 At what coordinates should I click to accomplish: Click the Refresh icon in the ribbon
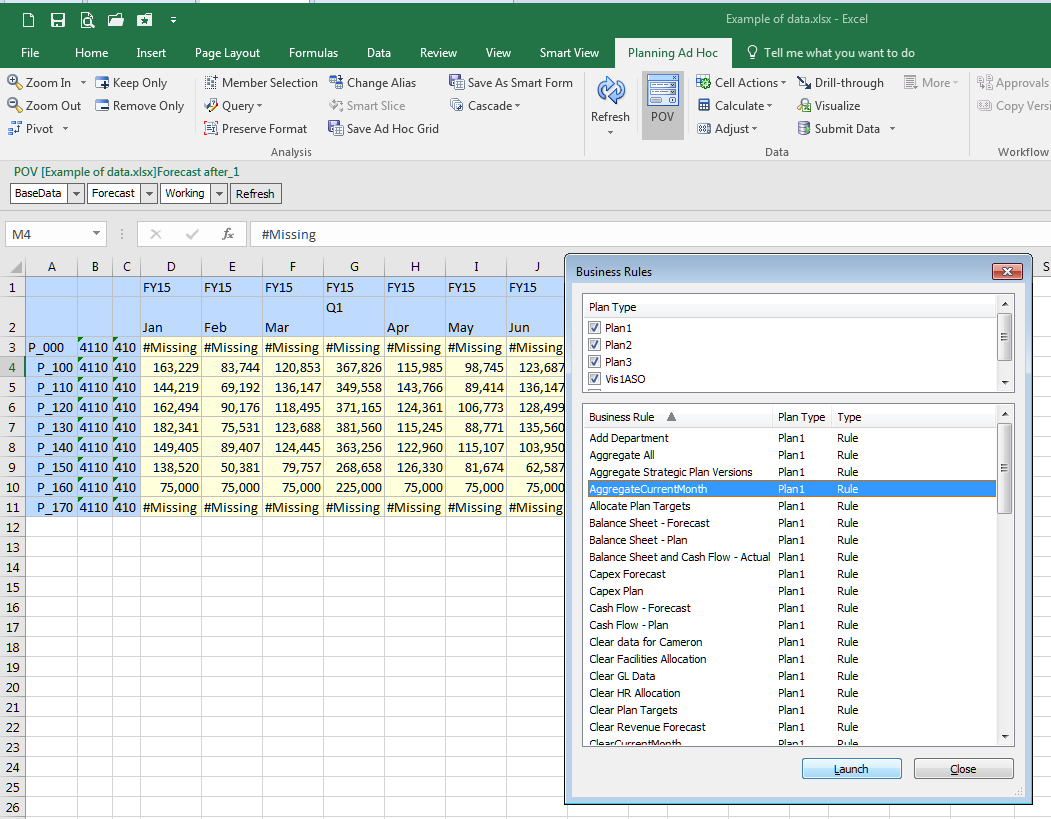coord(610,92)
